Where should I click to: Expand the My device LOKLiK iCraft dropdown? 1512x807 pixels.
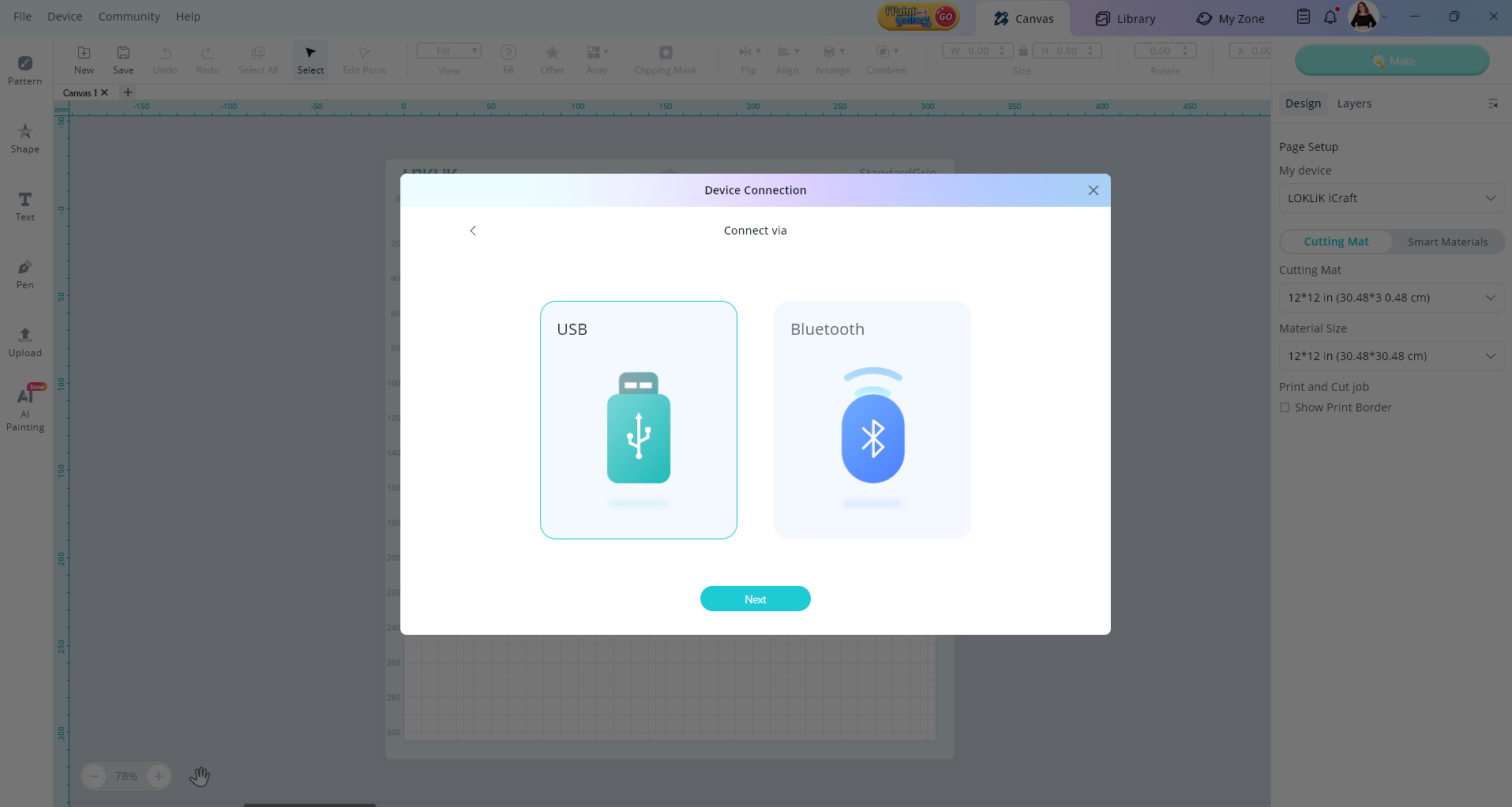point(1391,198)
